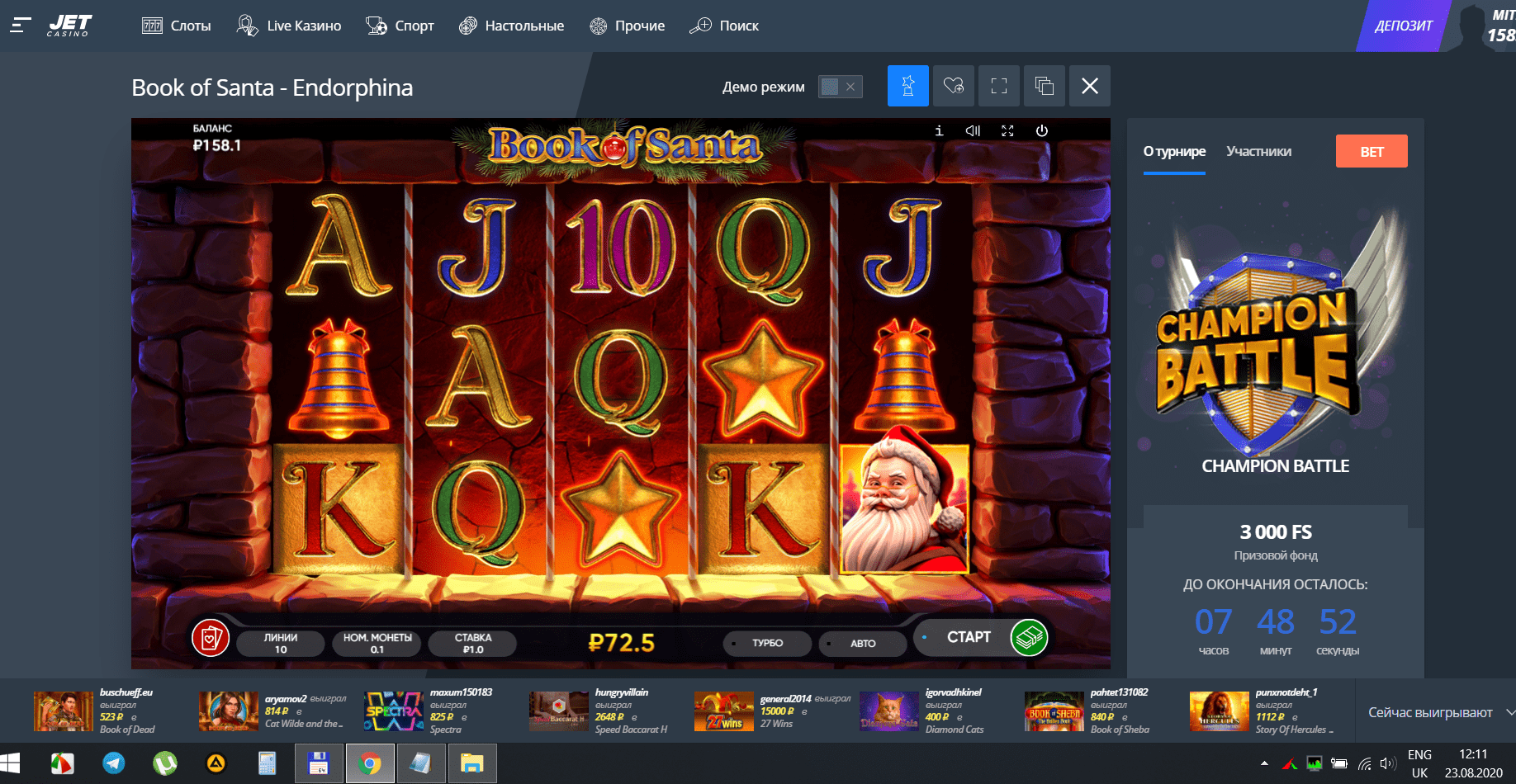Open the taskbar clock and calendar
Viewport: 1516px width, 784px height.
(1473, 763)
